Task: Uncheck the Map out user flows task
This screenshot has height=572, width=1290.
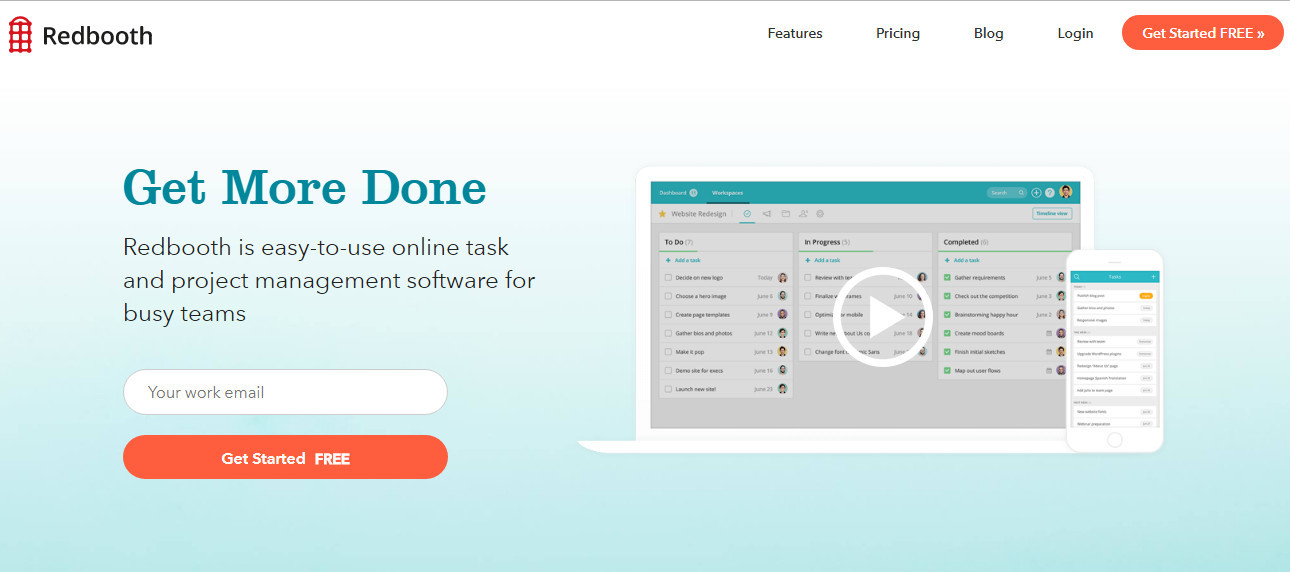Action: [947, 370]
